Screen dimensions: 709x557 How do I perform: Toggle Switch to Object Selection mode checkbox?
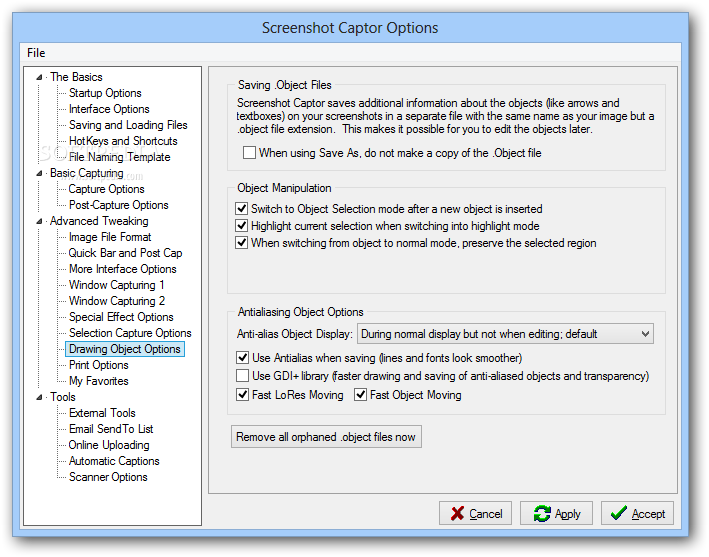point(241,208)
